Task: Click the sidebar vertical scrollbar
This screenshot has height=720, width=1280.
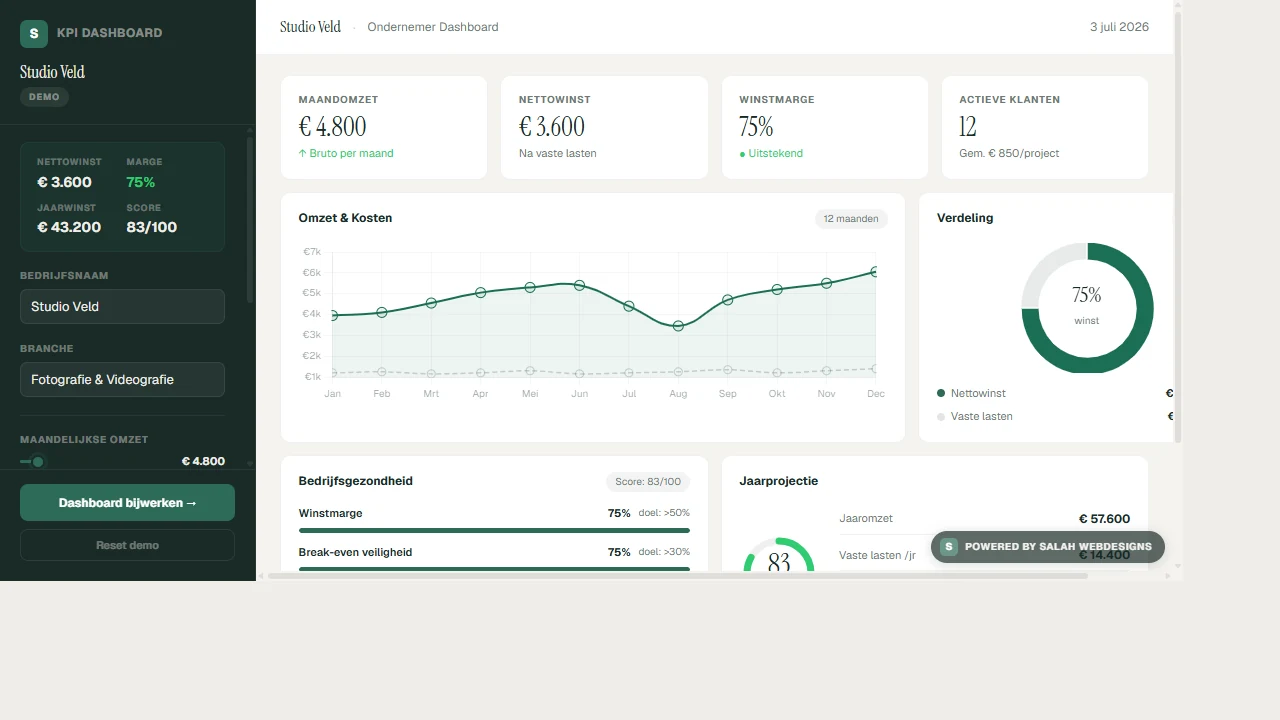Action: pyautogui.click(x=250, y=220)
